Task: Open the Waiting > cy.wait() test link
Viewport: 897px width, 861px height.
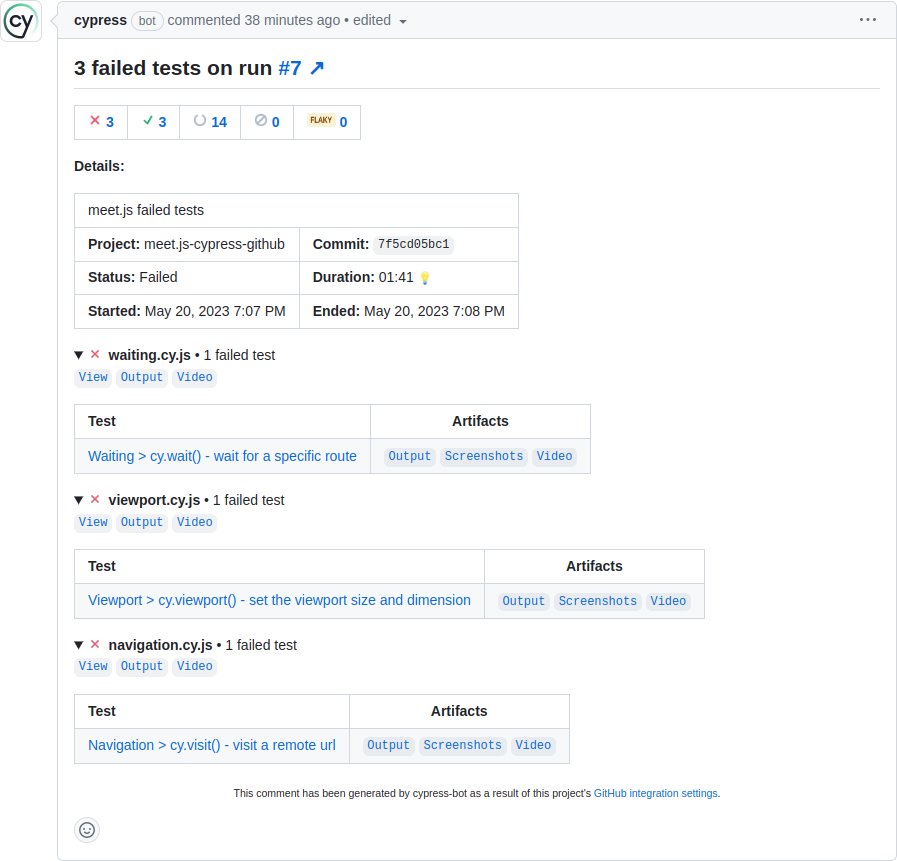Action: pos(222,456)
